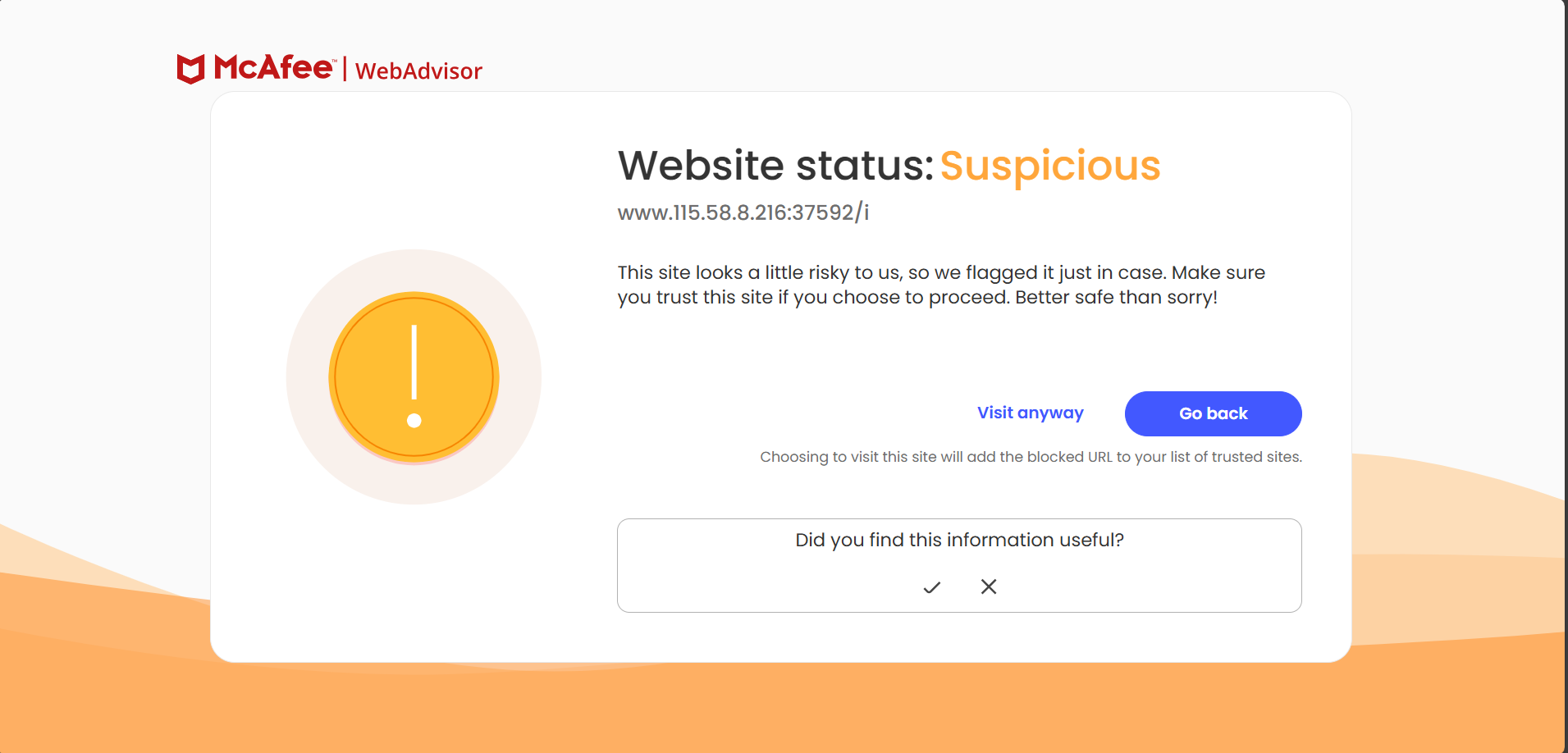This screenshot has height=753, width=1568.
Task: Follow the Visit anyway link
Action: pos(1030,413)
